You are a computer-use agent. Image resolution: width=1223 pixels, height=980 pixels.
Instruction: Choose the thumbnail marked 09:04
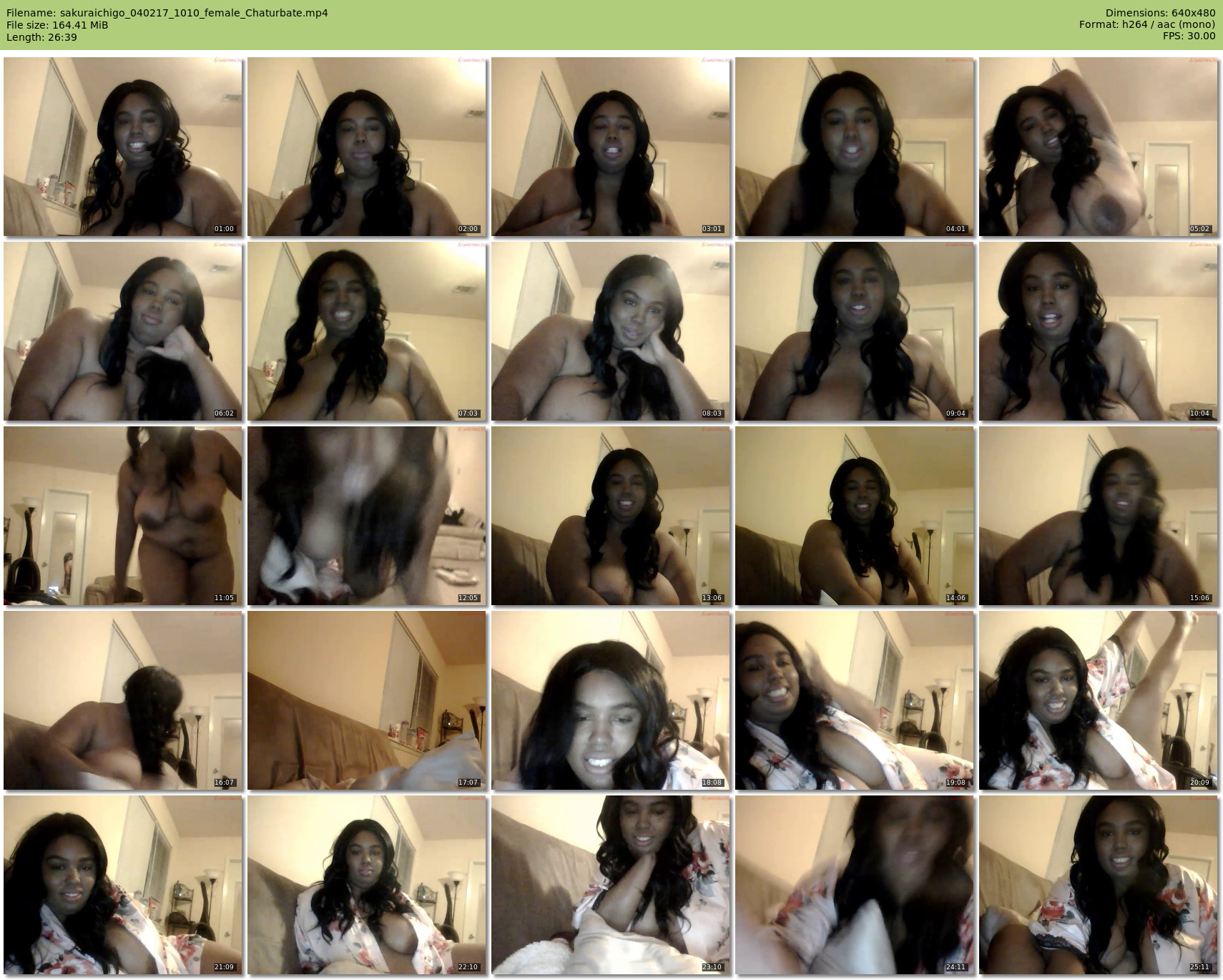tap(855, 331)
